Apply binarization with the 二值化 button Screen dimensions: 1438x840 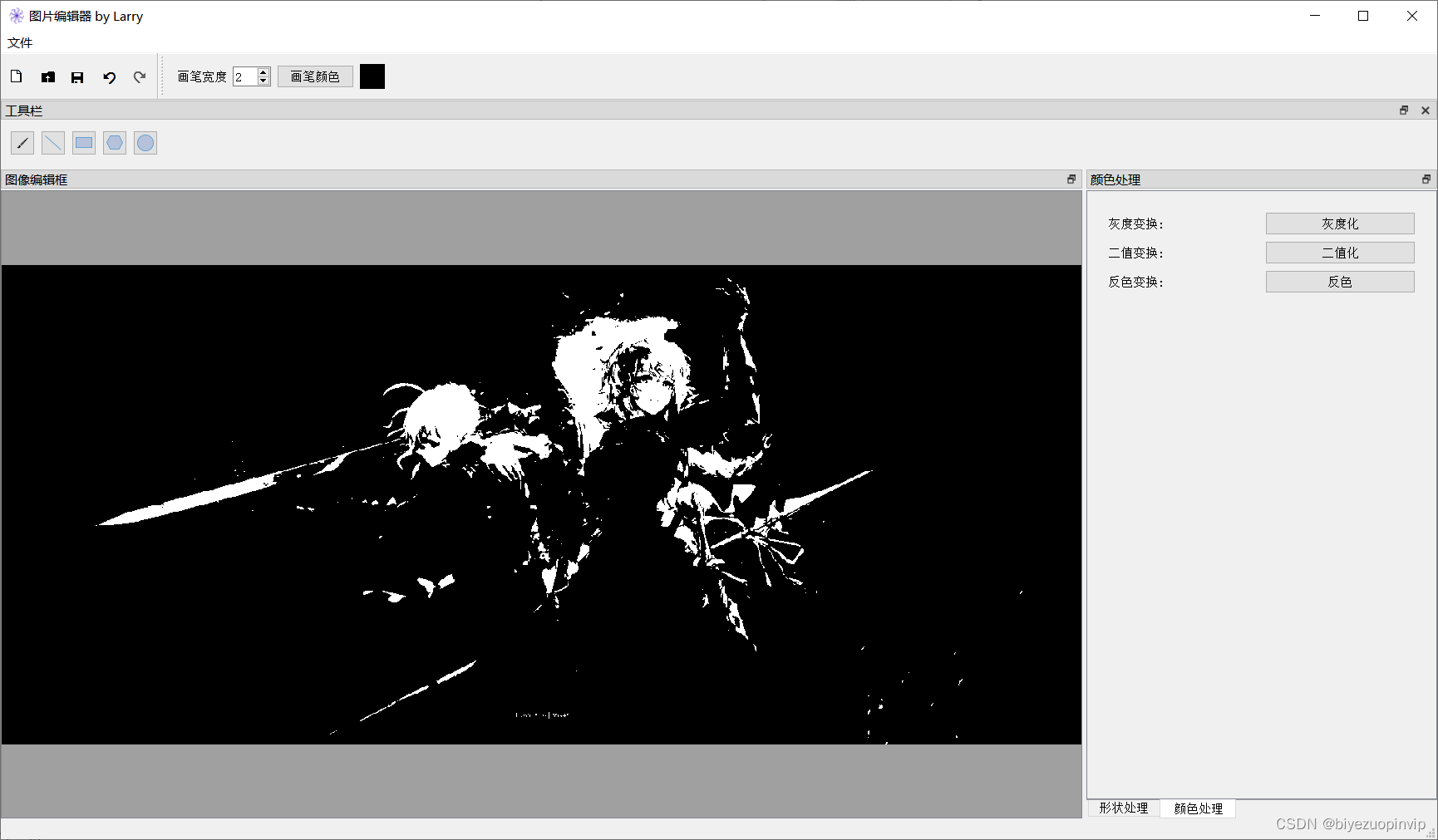point(1340,253)
